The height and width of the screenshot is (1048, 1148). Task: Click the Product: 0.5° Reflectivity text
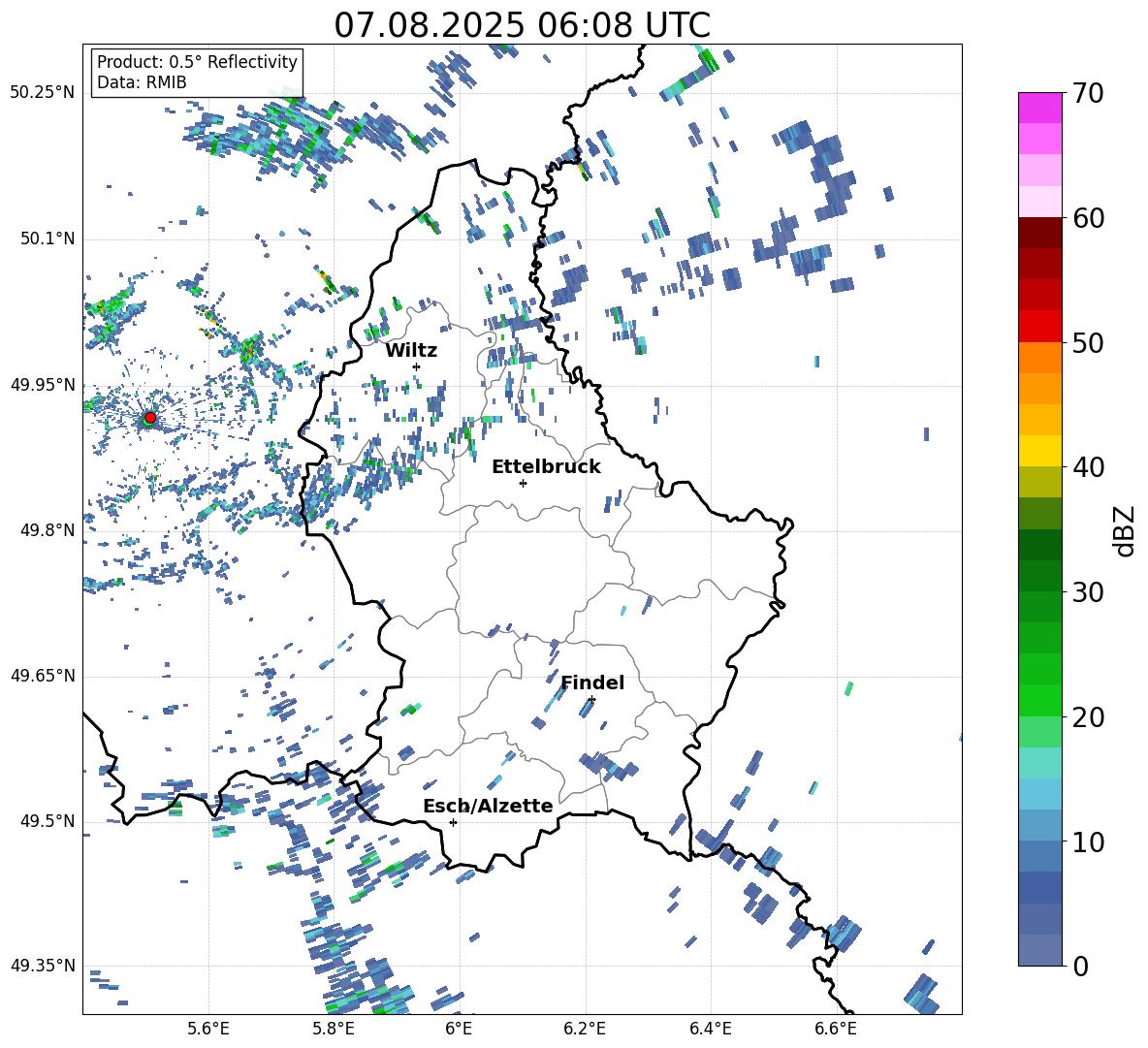(x=197, y=61)
